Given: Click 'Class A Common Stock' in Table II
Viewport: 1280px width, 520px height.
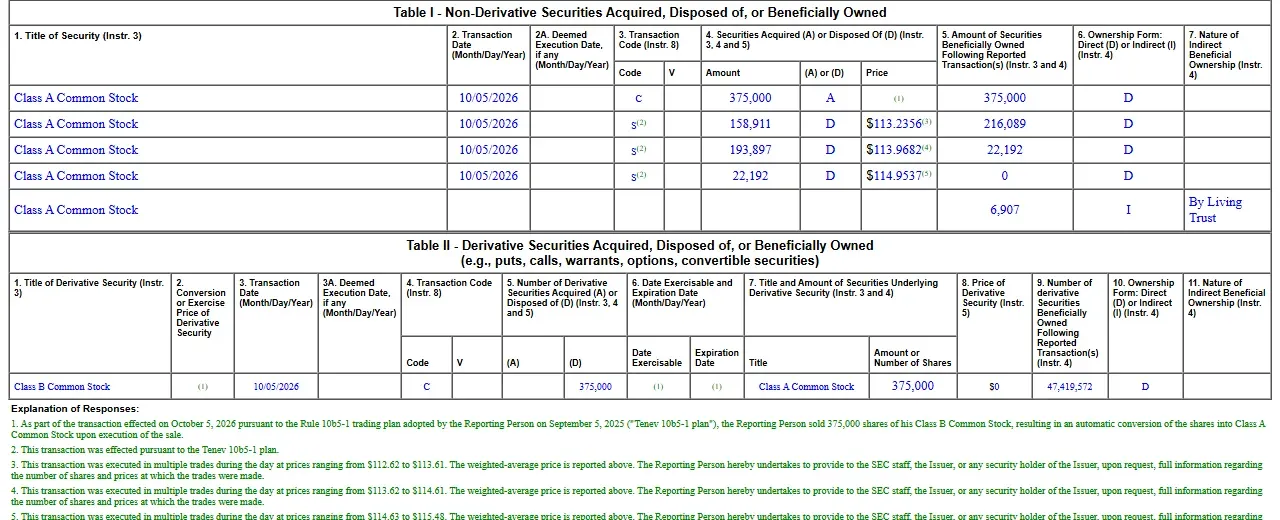Looking at the screenshot, I should (807, 387).
